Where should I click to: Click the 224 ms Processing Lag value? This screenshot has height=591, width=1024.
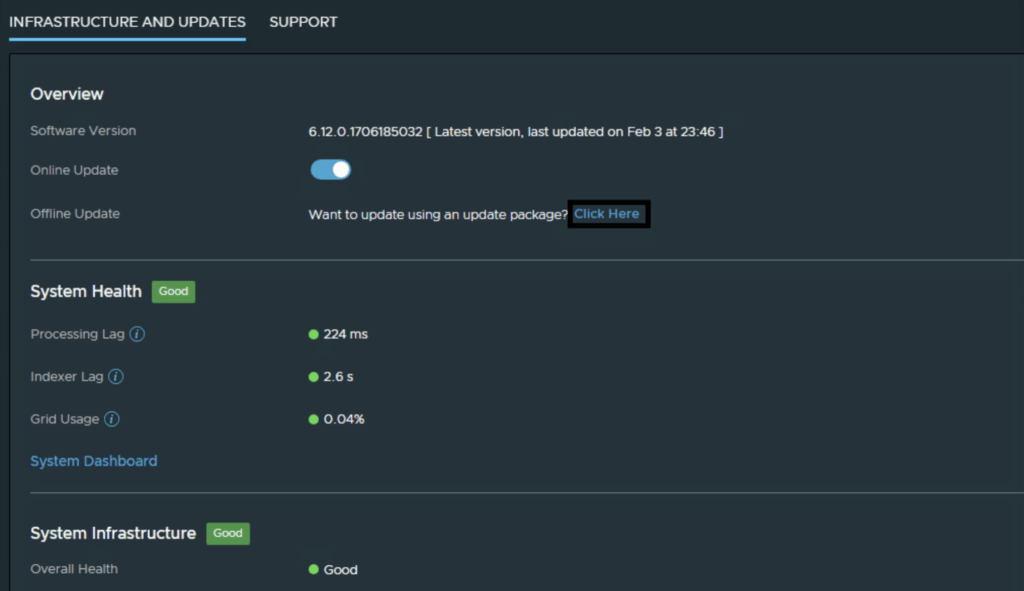coord(346,334)
